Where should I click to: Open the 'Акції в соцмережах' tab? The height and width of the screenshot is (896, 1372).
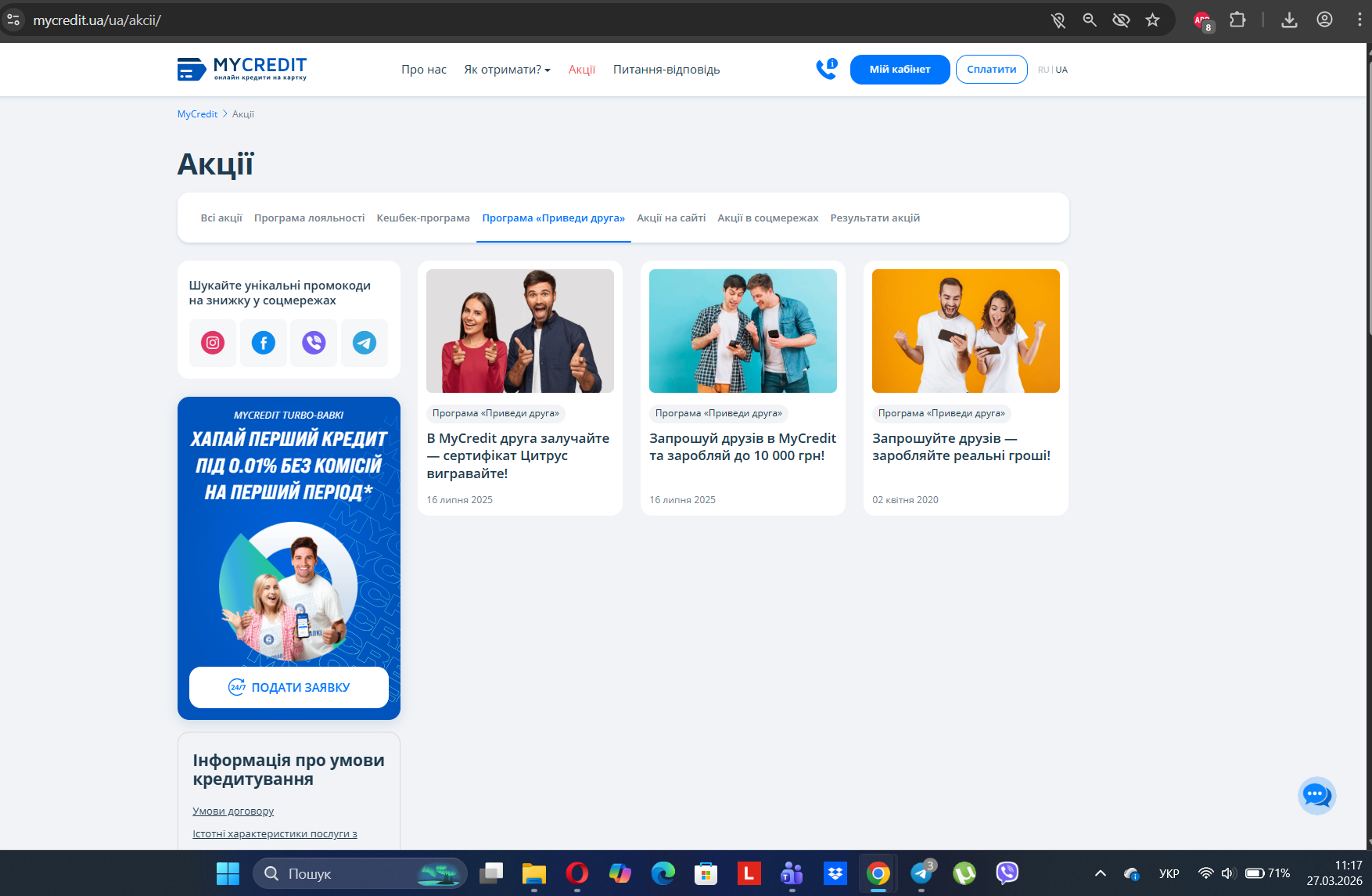(x=768, y=218)
